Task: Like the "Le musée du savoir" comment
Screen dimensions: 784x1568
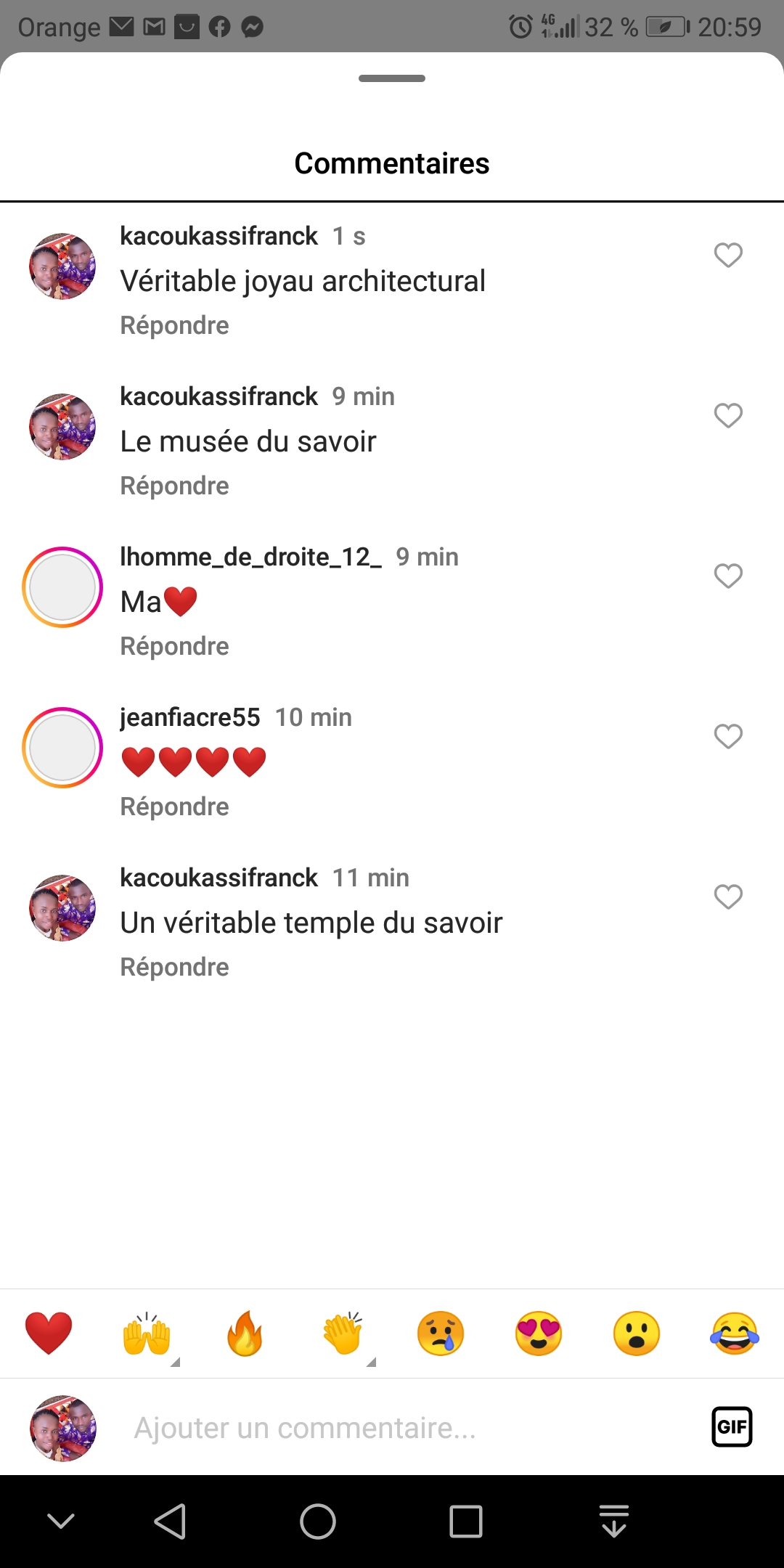Action: pyautogui.click(x=728, y=415)
